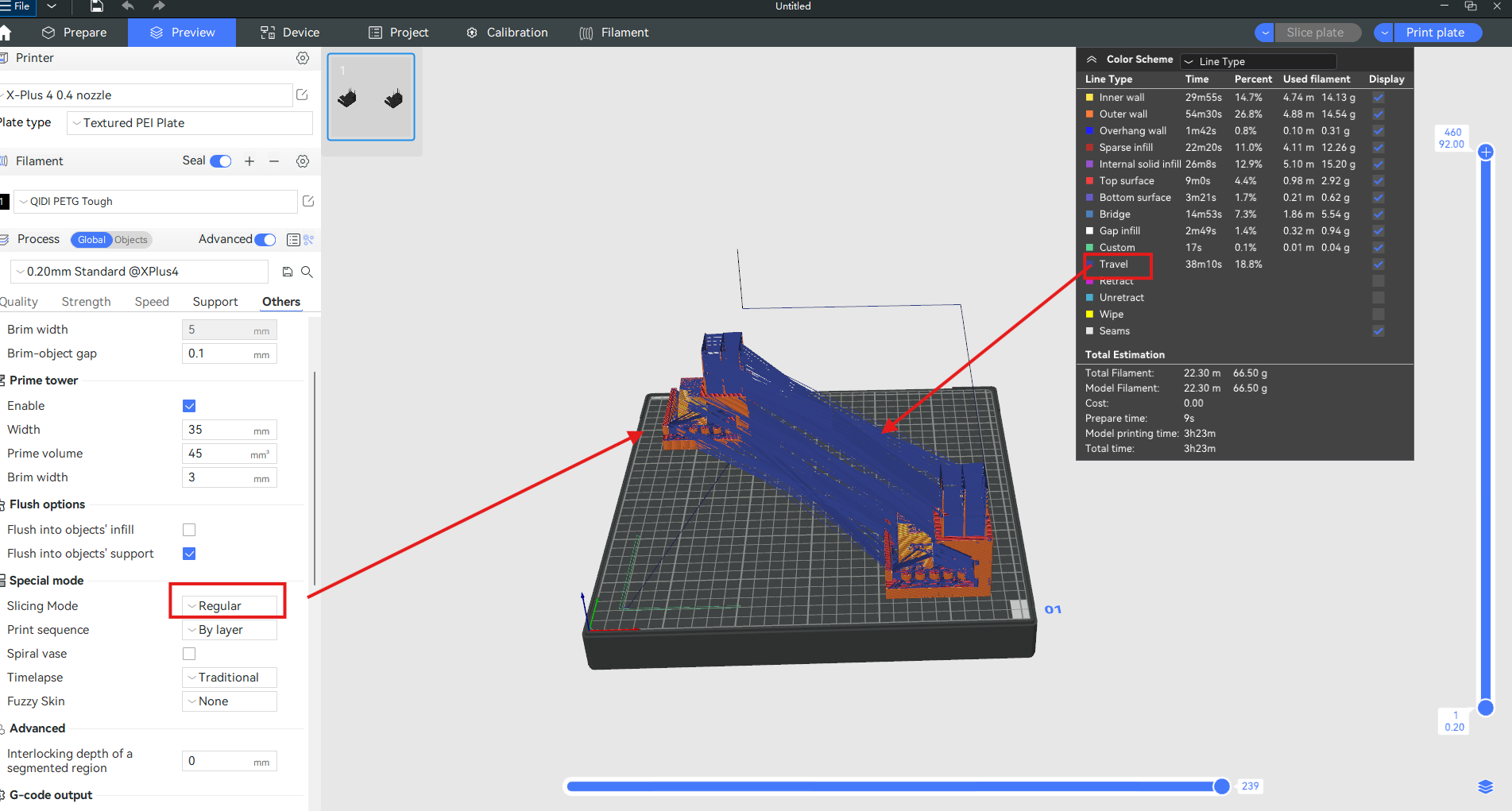Save the current process preset via the disk icon
The image size is (1512, 811).
[287, 271]
